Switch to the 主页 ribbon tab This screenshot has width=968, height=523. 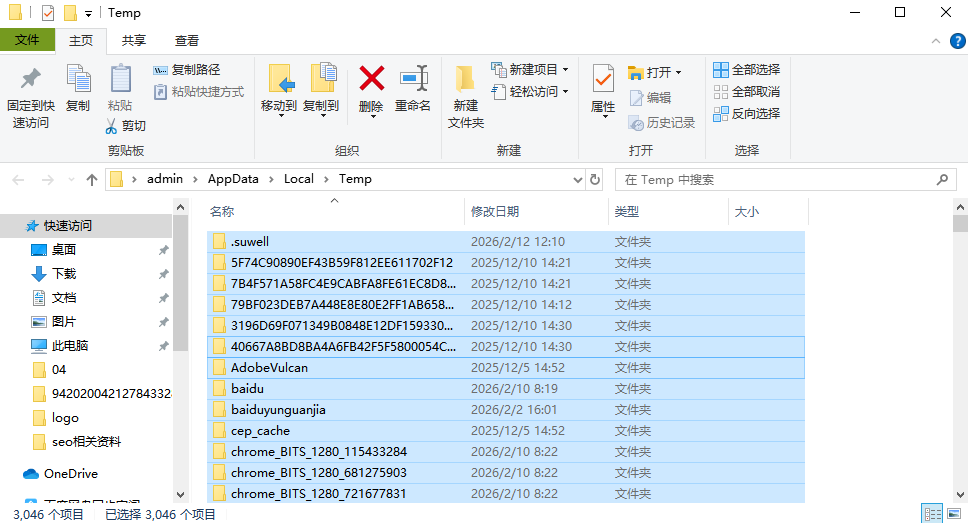(x=81, y=41)
